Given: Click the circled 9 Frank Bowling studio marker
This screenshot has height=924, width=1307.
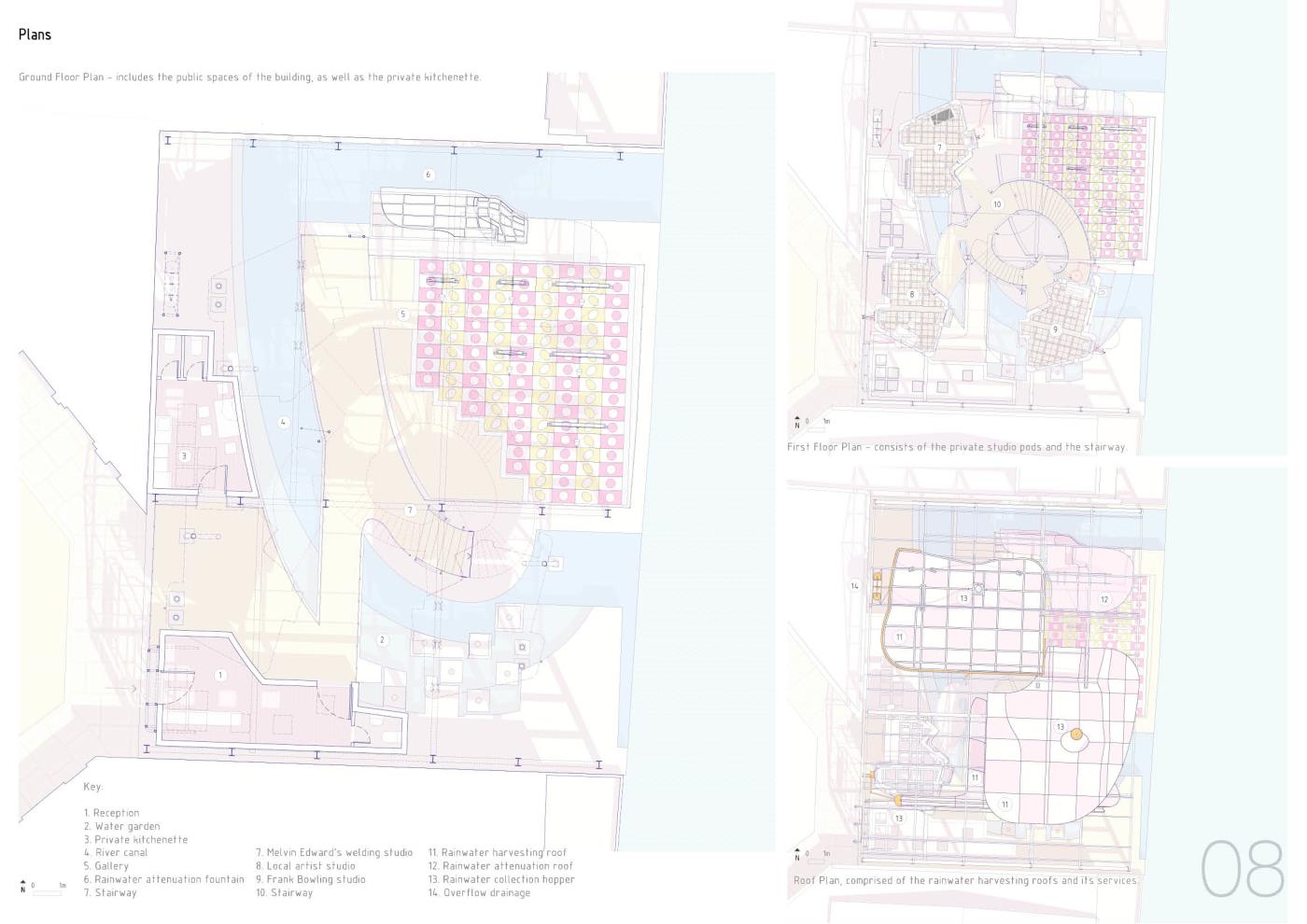Looking at the screenshot, I should (1056, 329).
